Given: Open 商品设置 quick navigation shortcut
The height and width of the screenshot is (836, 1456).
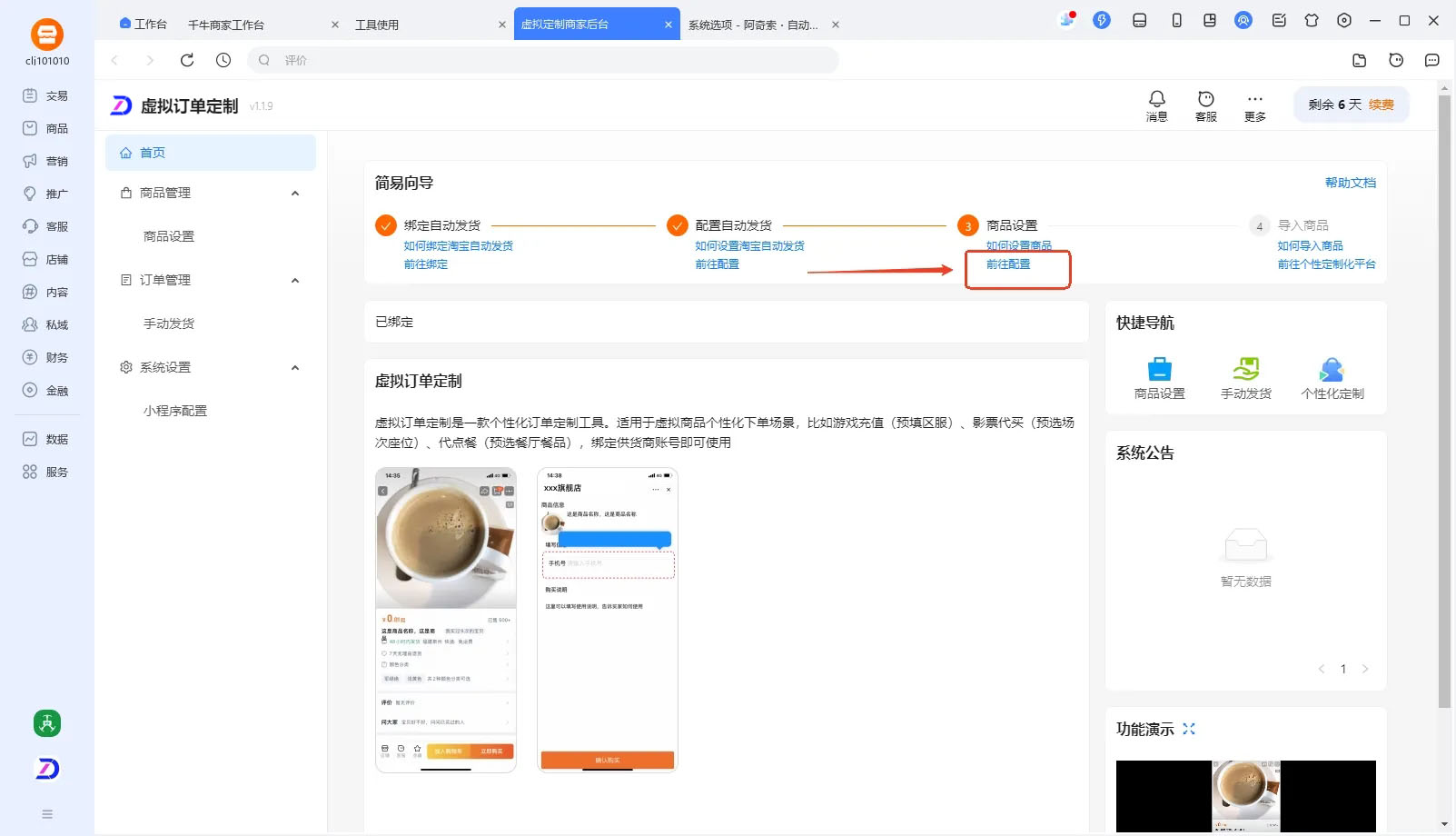Looking at the screenshot, I should [1159, 378].
